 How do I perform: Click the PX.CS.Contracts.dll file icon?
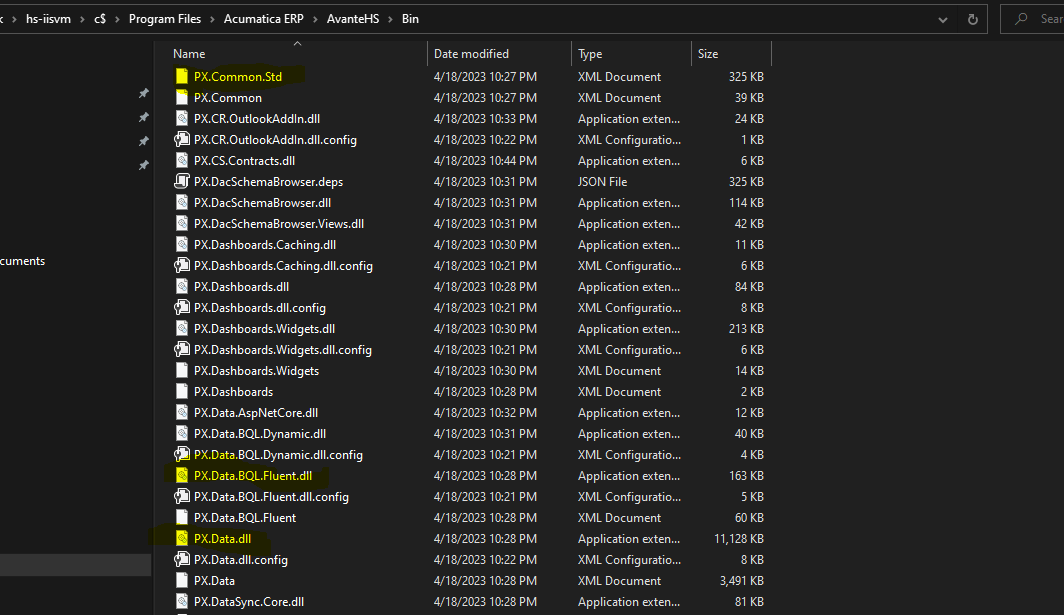pos(181,161)
